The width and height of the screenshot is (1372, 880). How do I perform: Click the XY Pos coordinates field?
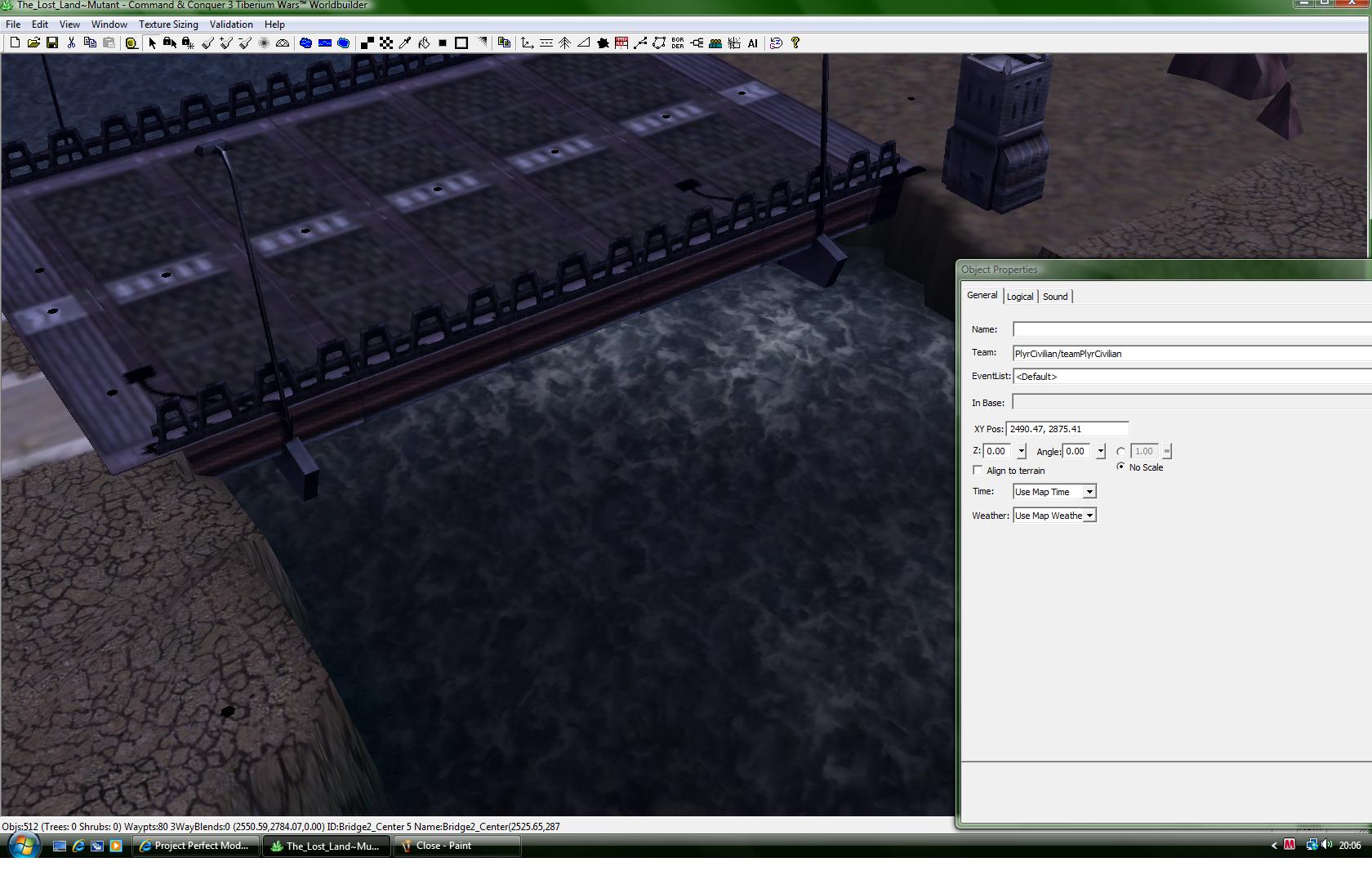[x=1067, y=428]
